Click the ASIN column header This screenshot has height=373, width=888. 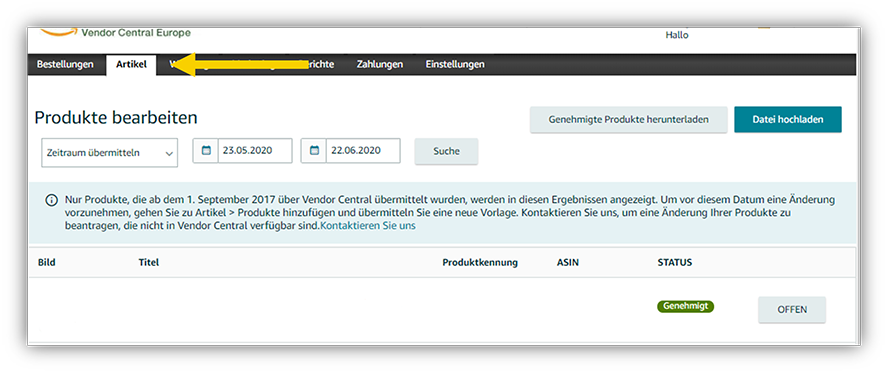click(568, 263)
